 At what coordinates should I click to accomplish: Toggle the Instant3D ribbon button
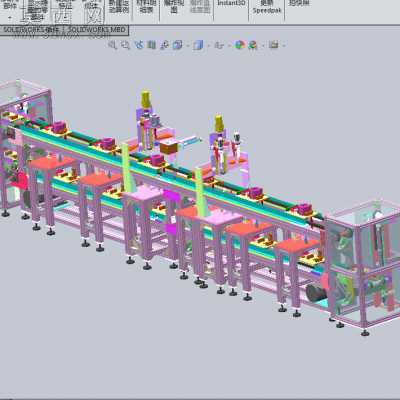click(x=231, y=4)
